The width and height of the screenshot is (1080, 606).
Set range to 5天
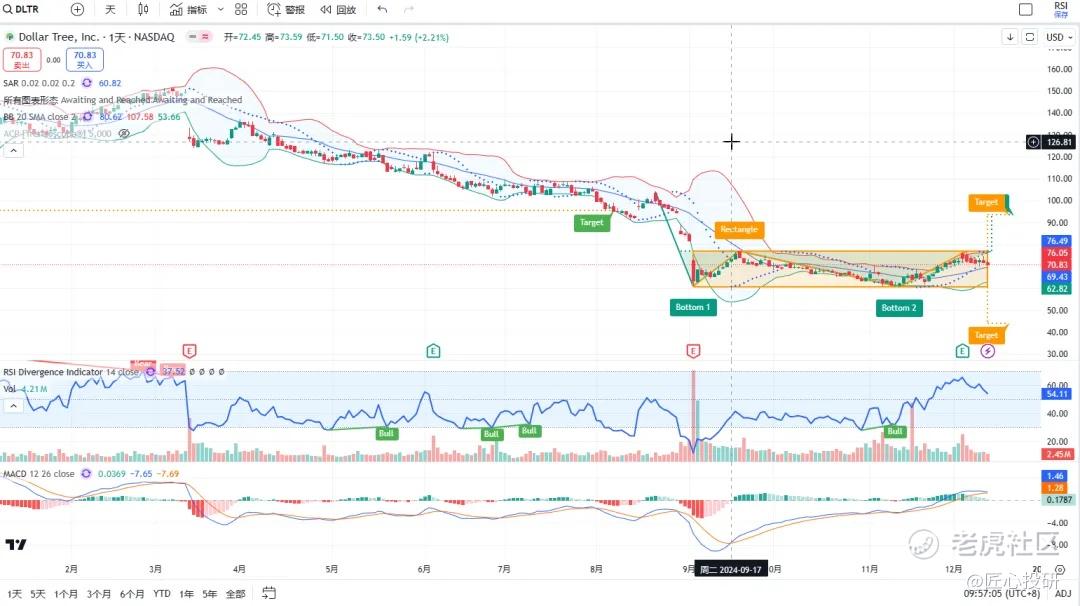tap(38, 594)
